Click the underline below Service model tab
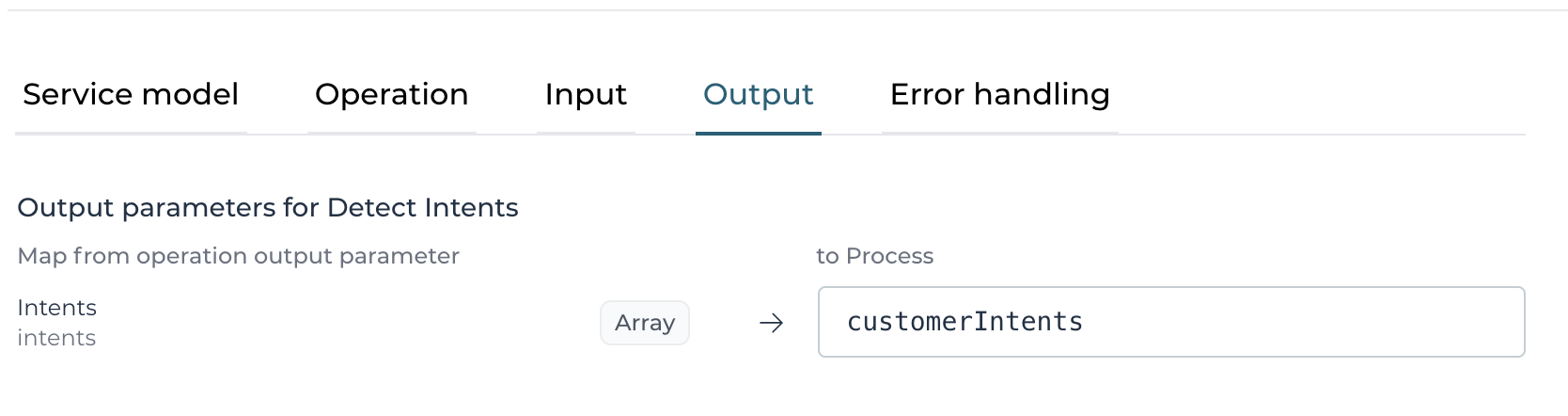The image size is (1568, 416). [x=131, y=133]
